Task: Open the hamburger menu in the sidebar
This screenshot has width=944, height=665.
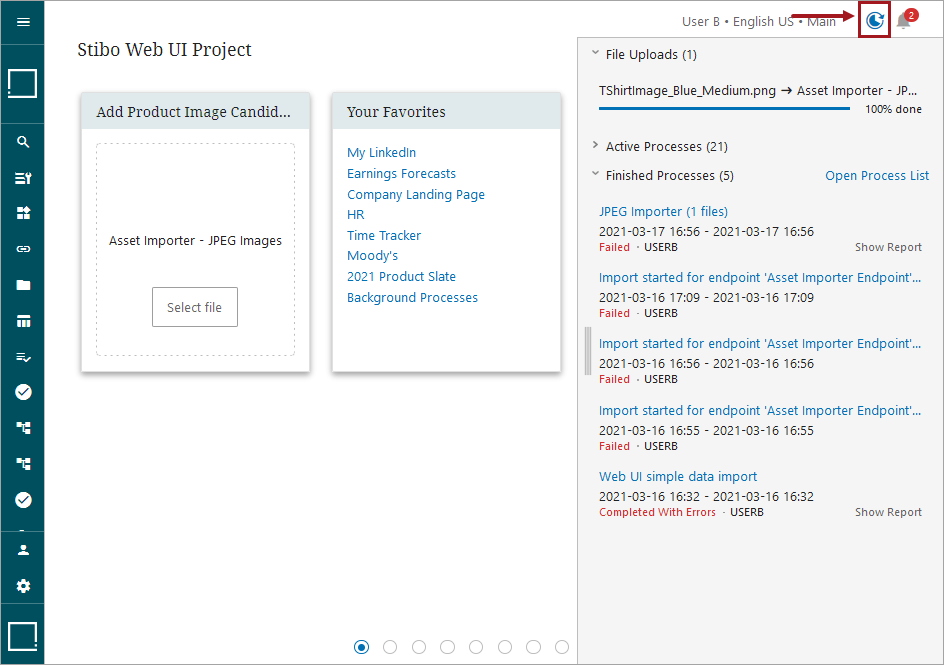Action: pos(23,22)
